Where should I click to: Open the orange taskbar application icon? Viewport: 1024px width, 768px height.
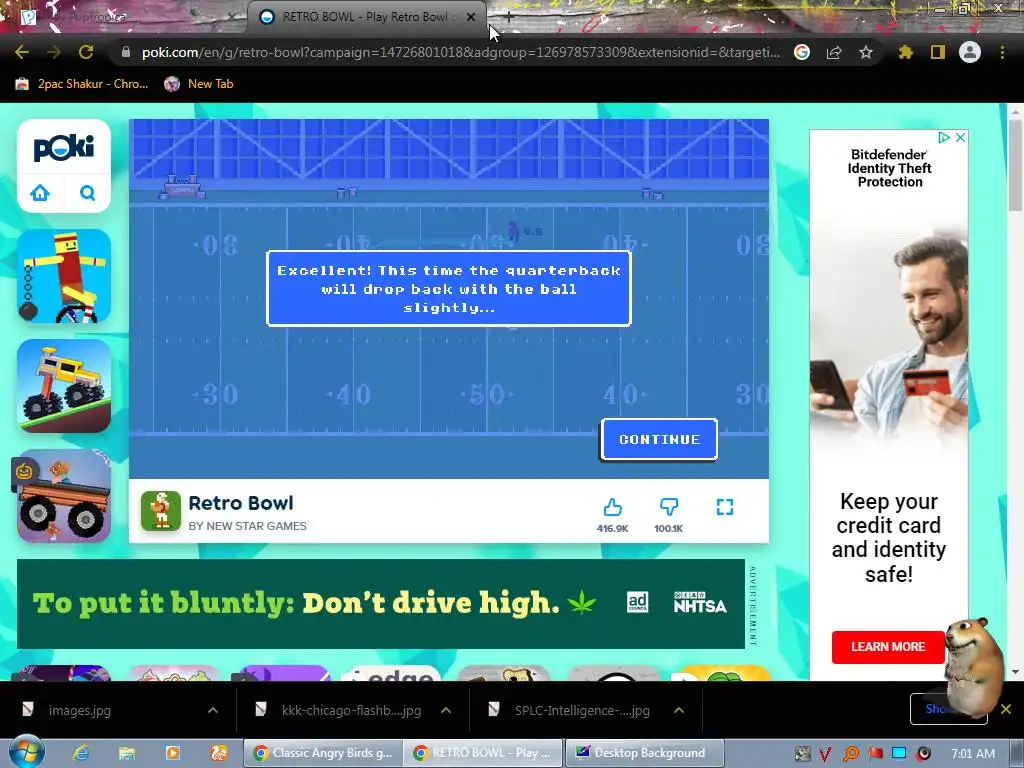point(219,753)
